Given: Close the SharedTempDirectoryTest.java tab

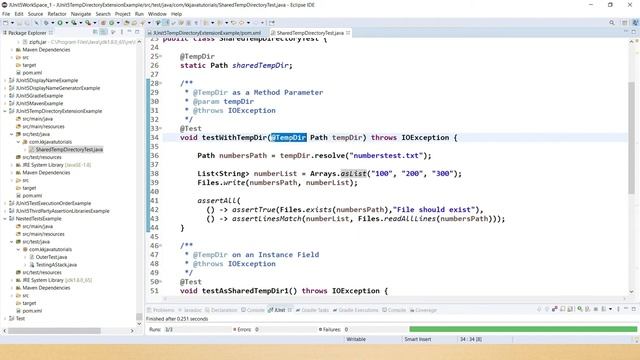Looking at the screenshot, I should click(x=348, y=33).
